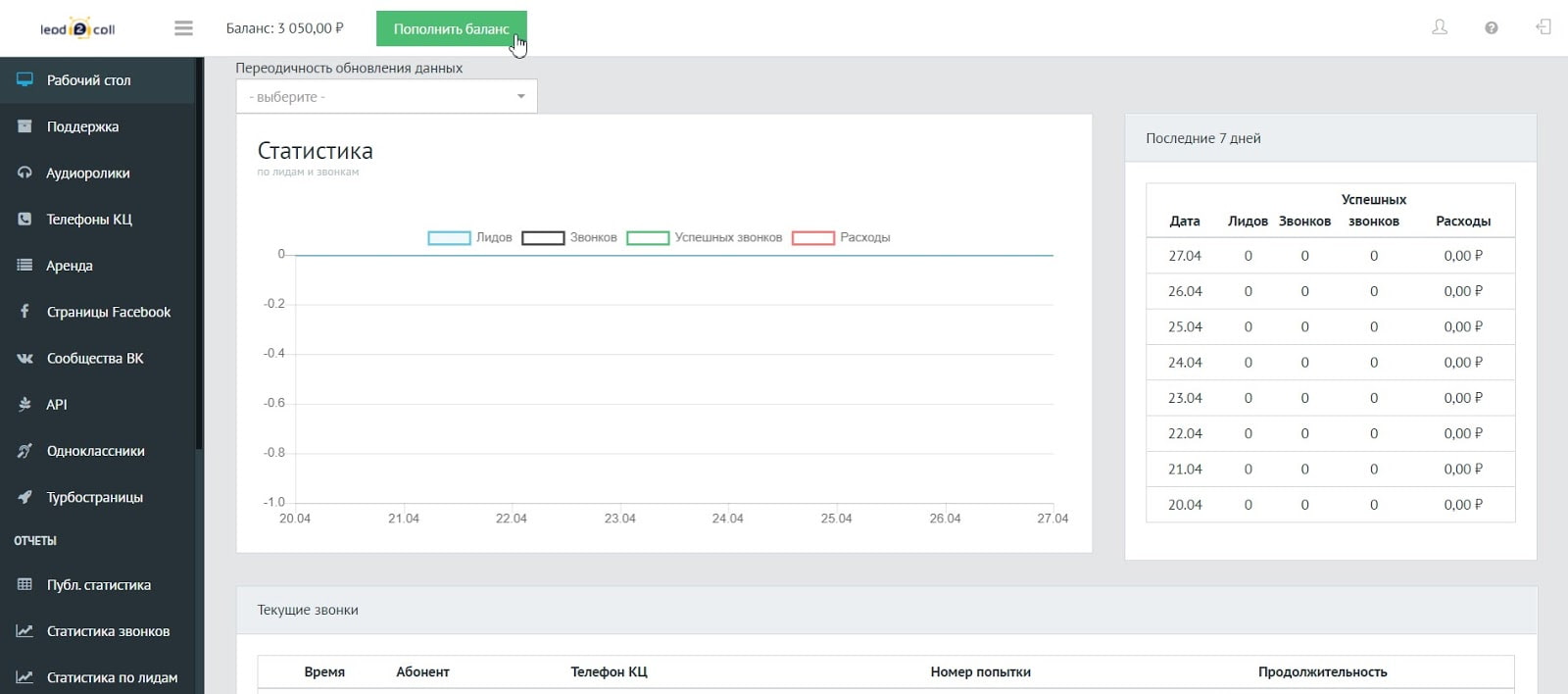This screenshot has height=694, width=1568.
Task: Click the VK communities sidebar icon
Action: click(x=24, y=359)
